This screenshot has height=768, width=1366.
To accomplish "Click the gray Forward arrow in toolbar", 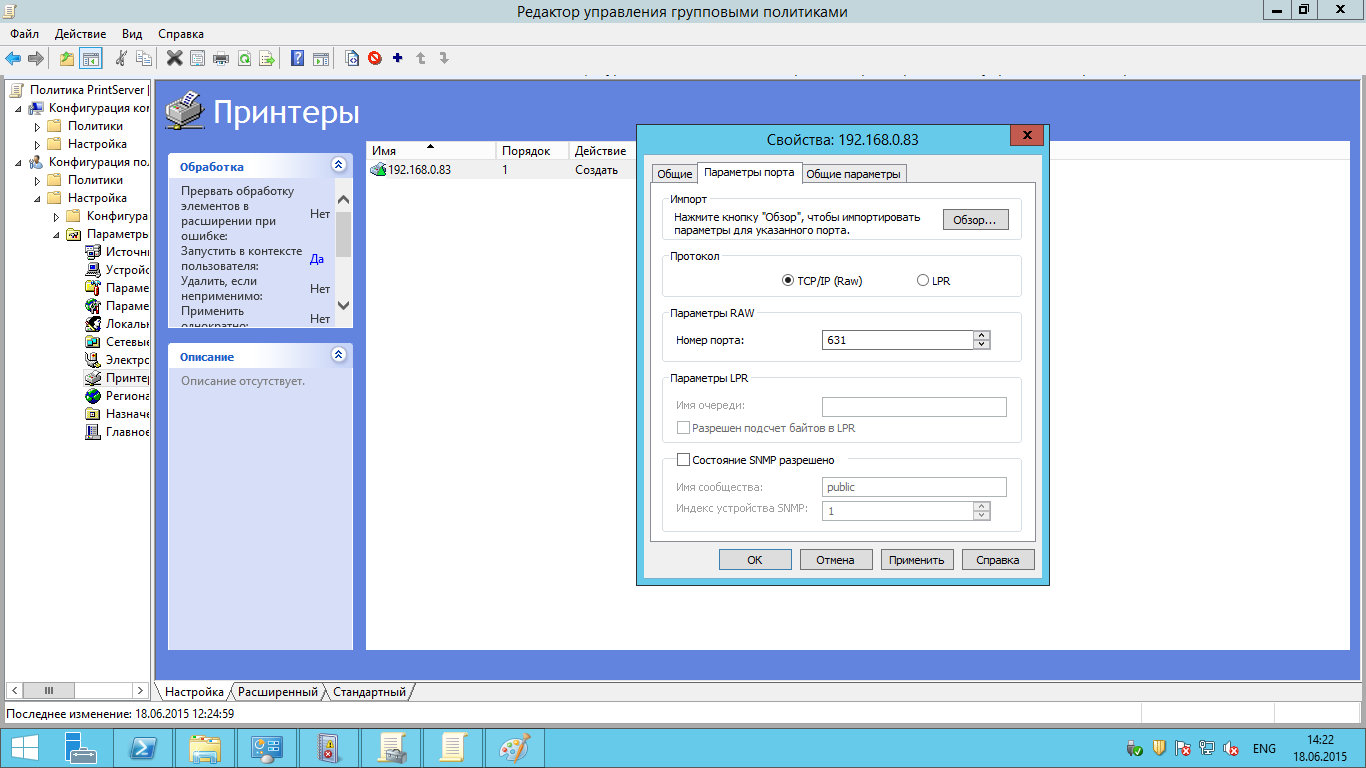I will [x=36, y=58].
